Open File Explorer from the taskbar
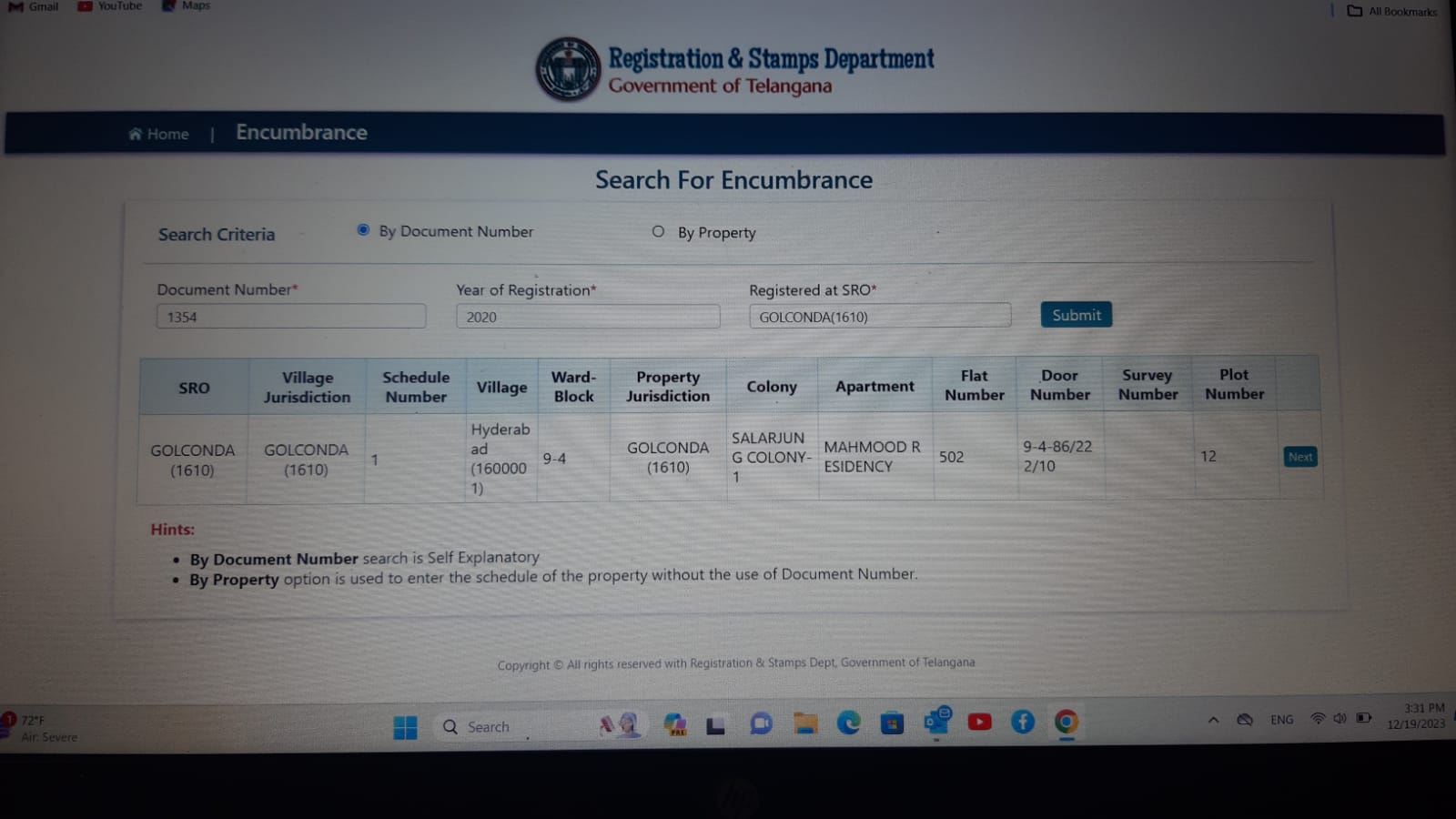1456x819 pixels. pyautogui.click(x=804, y=723)
